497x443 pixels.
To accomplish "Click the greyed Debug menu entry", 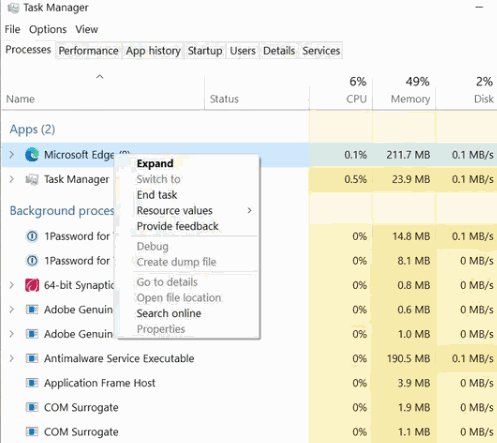I will 153,246.
